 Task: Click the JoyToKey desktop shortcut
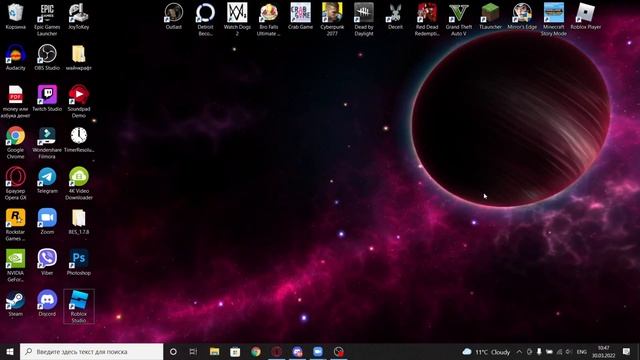click(x=78, y=16)
